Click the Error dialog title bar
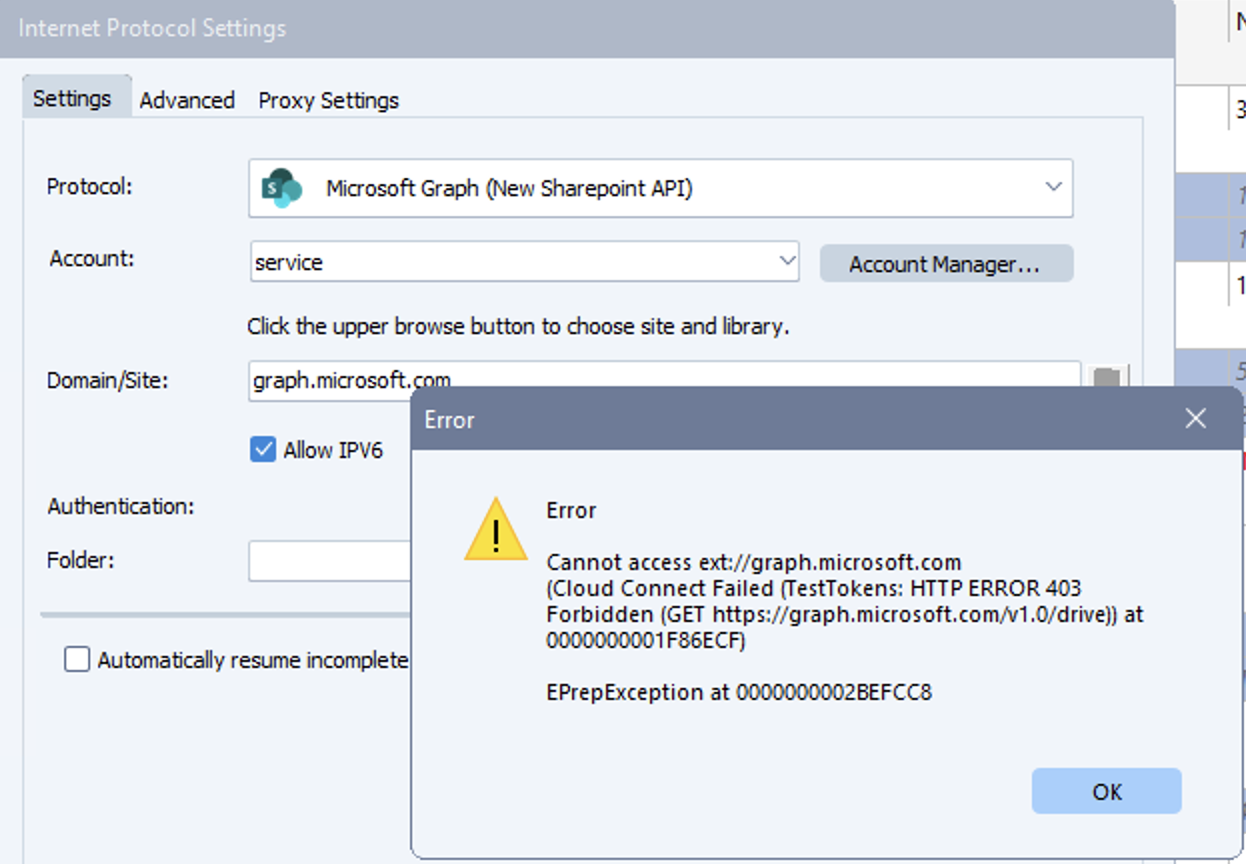This screenshot has width=1246, height=864. tap(827, 419)
